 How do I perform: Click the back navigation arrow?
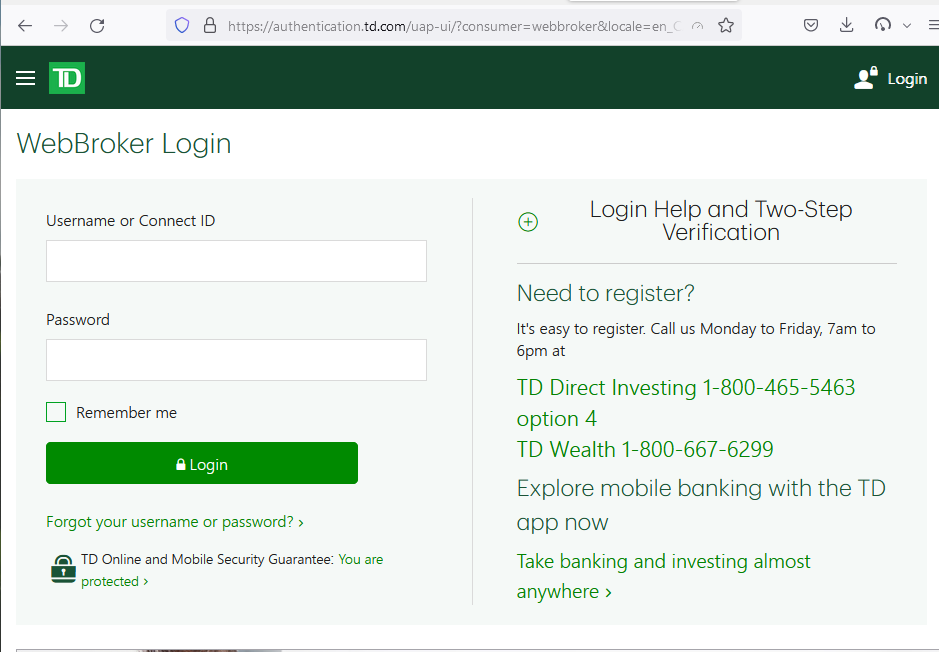[x=24, y=25]
